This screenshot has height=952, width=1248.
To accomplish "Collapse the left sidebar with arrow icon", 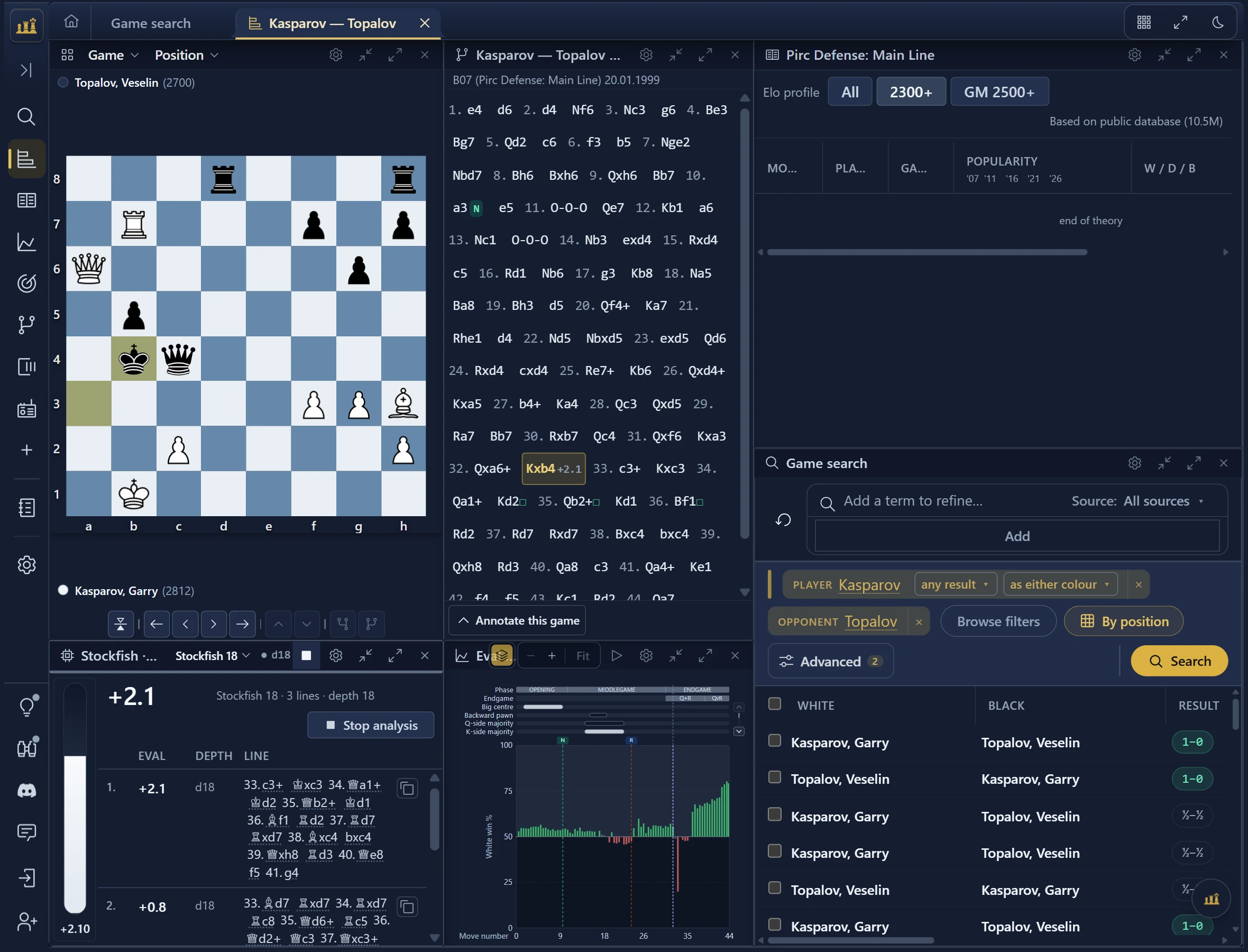I will coord(26,70).
